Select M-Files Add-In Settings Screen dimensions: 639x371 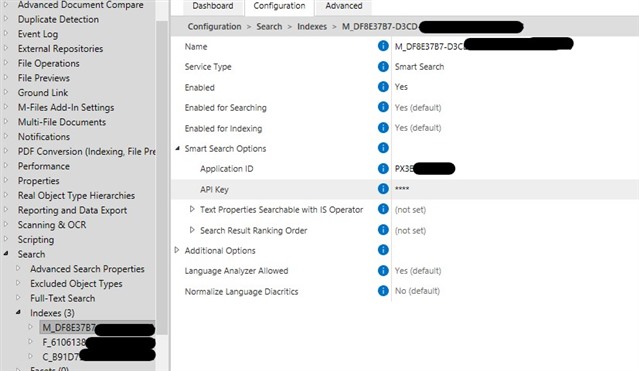pos(66,107)
